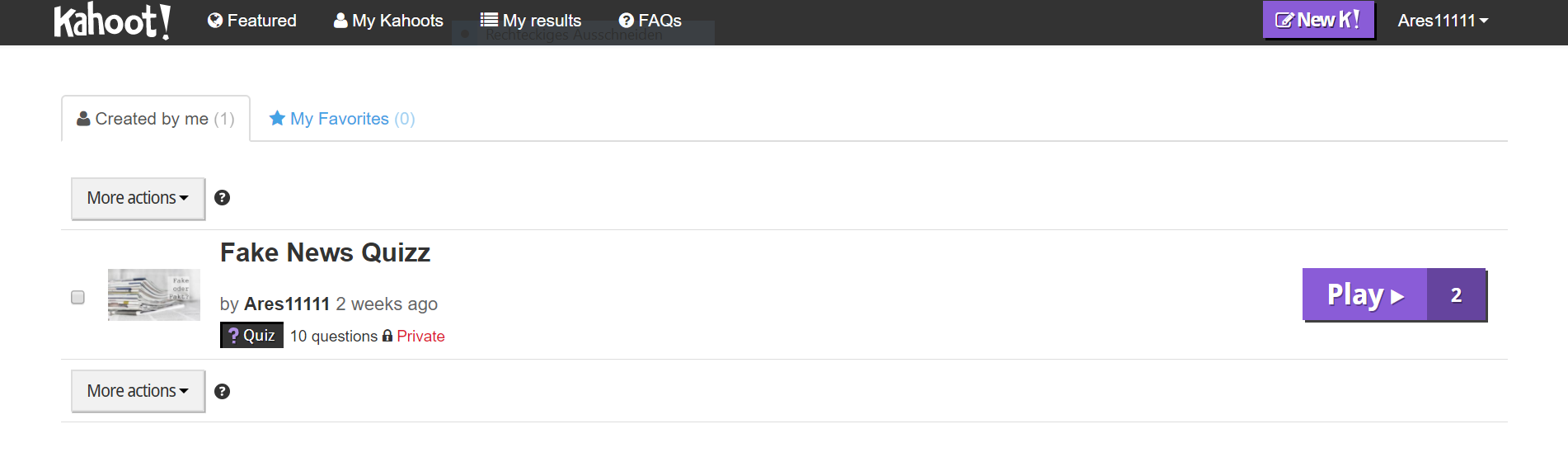Click the list icon beside My results
Screen dimensions: 1568x457
489,20
